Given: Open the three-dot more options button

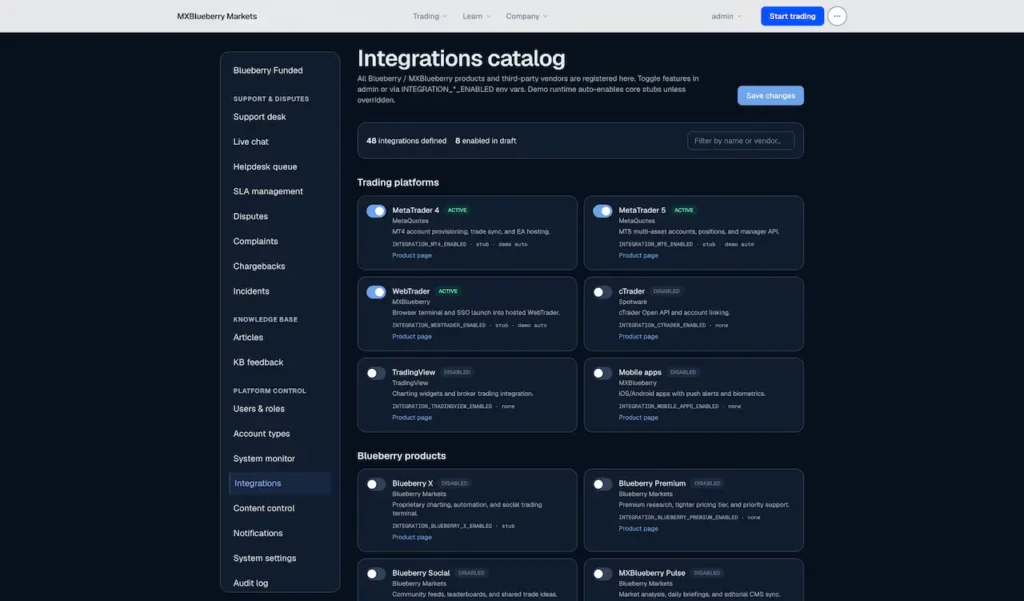Looking at the screenshot, I should coord(837,16).
